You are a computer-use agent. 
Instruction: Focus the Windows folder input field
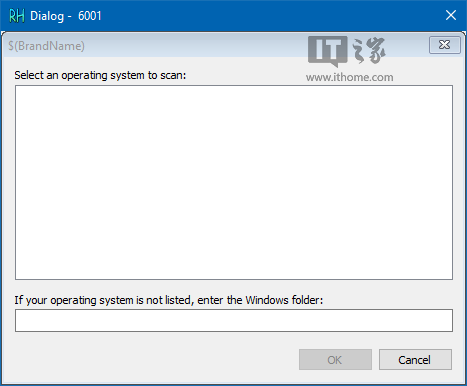[234, 320]
